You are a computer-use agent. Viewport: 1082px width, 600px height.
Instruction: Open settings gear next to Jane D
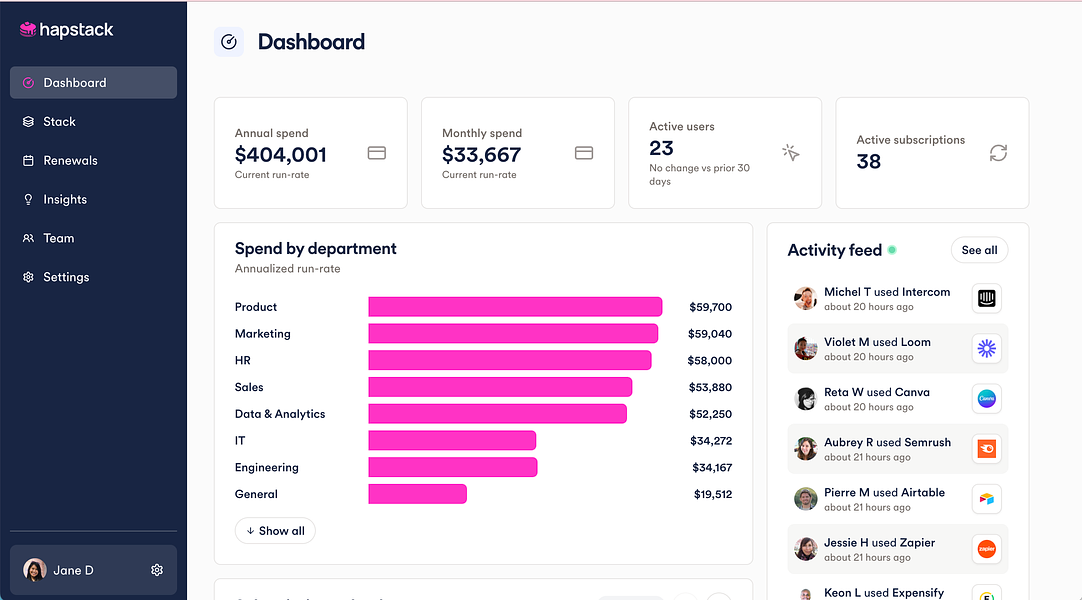point(157,570)
